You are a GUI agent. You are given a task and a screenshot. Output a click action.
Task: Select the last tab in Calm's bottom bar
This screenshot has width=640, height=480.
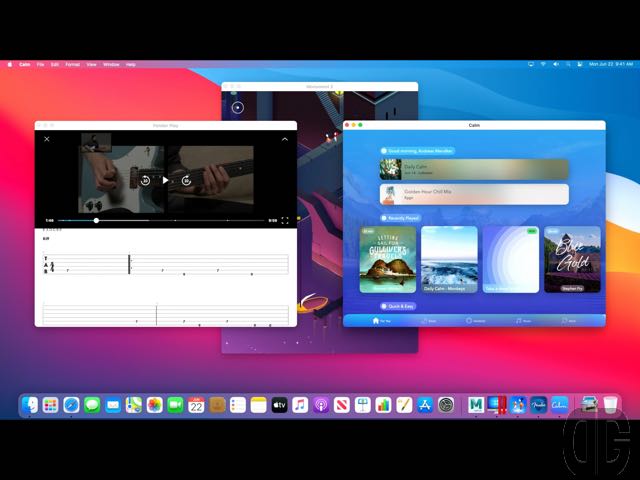569,321
